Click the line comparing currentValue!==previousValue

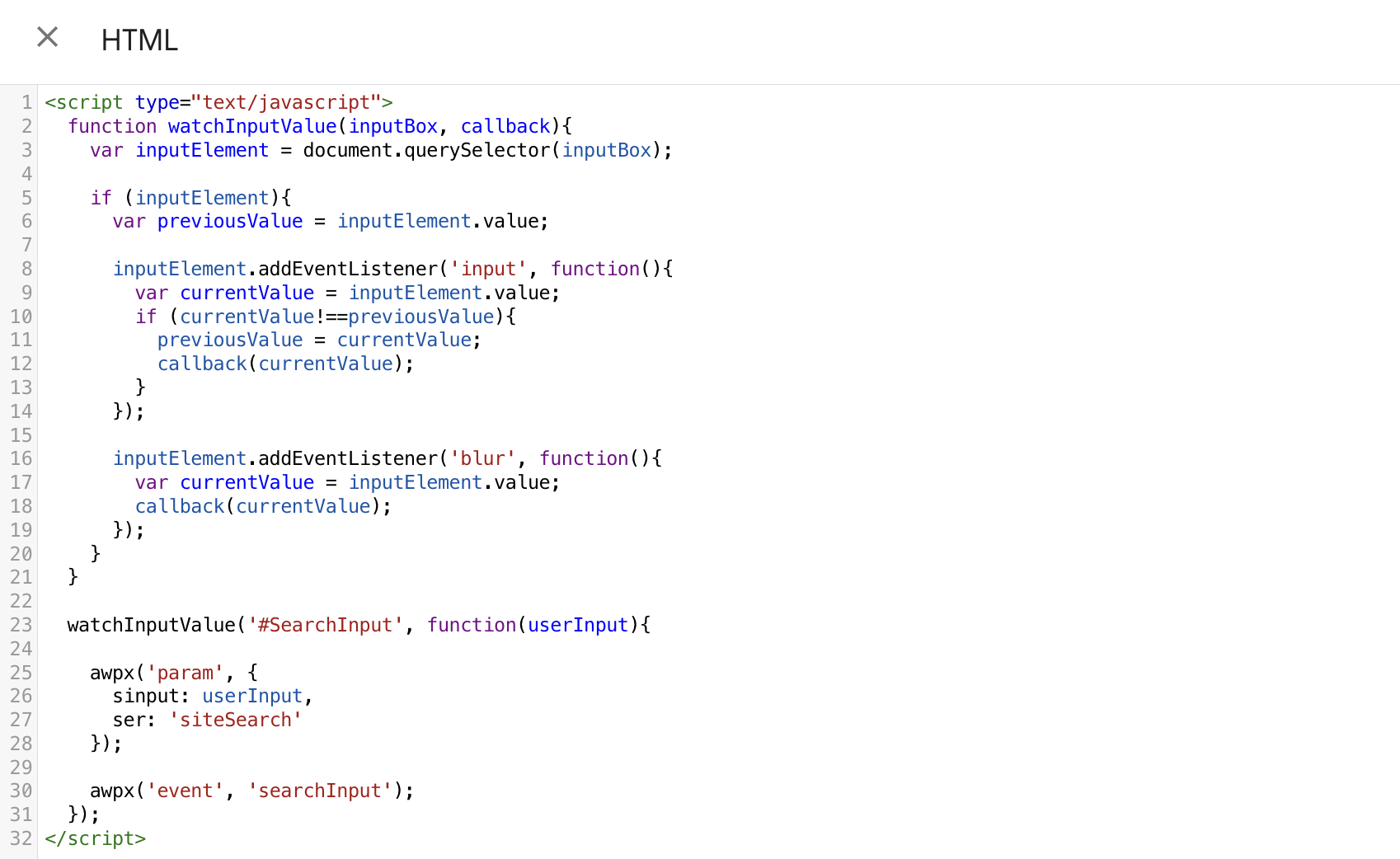[x=326, y=317]
